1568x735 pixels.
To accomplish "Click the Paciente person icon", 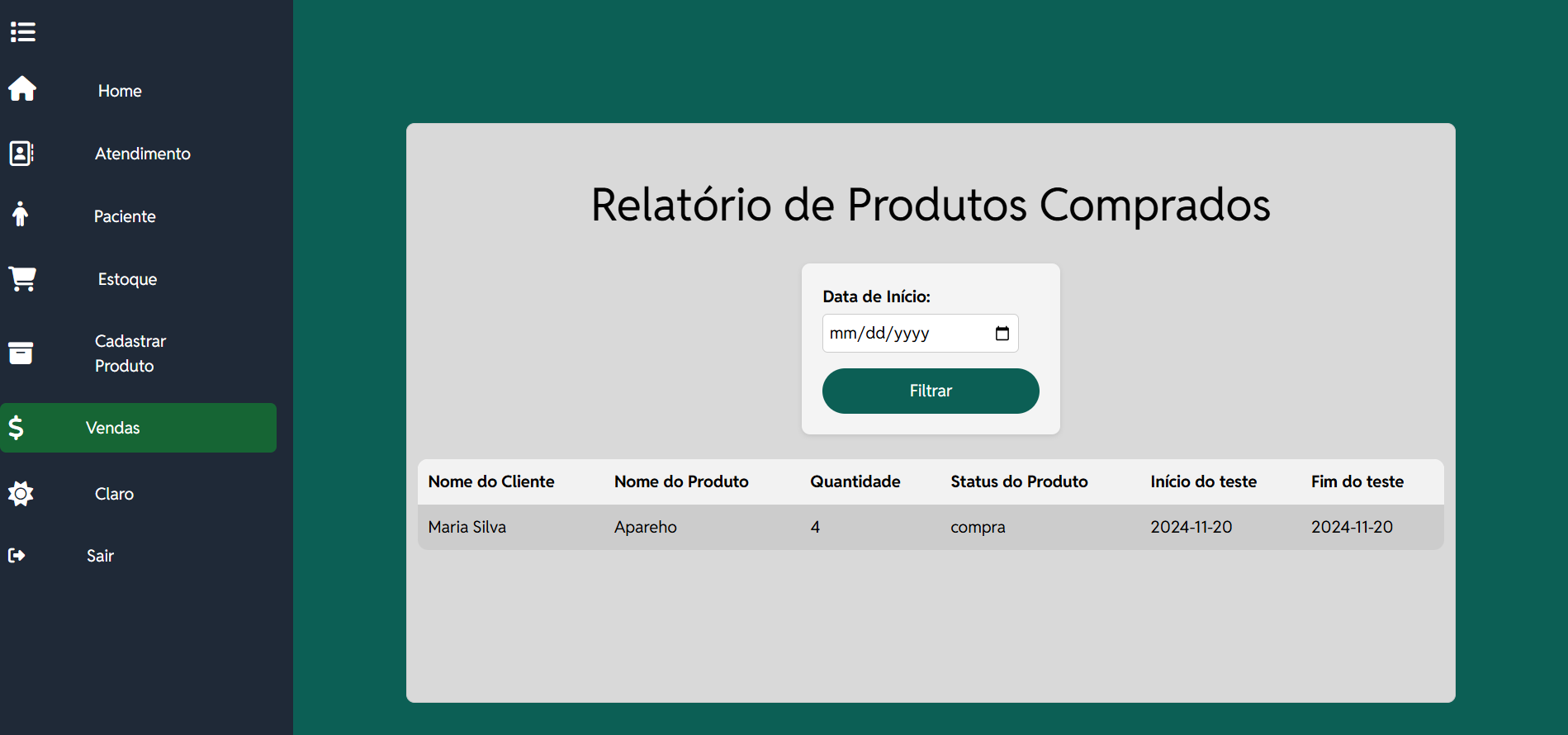I will tap(21, 214).
